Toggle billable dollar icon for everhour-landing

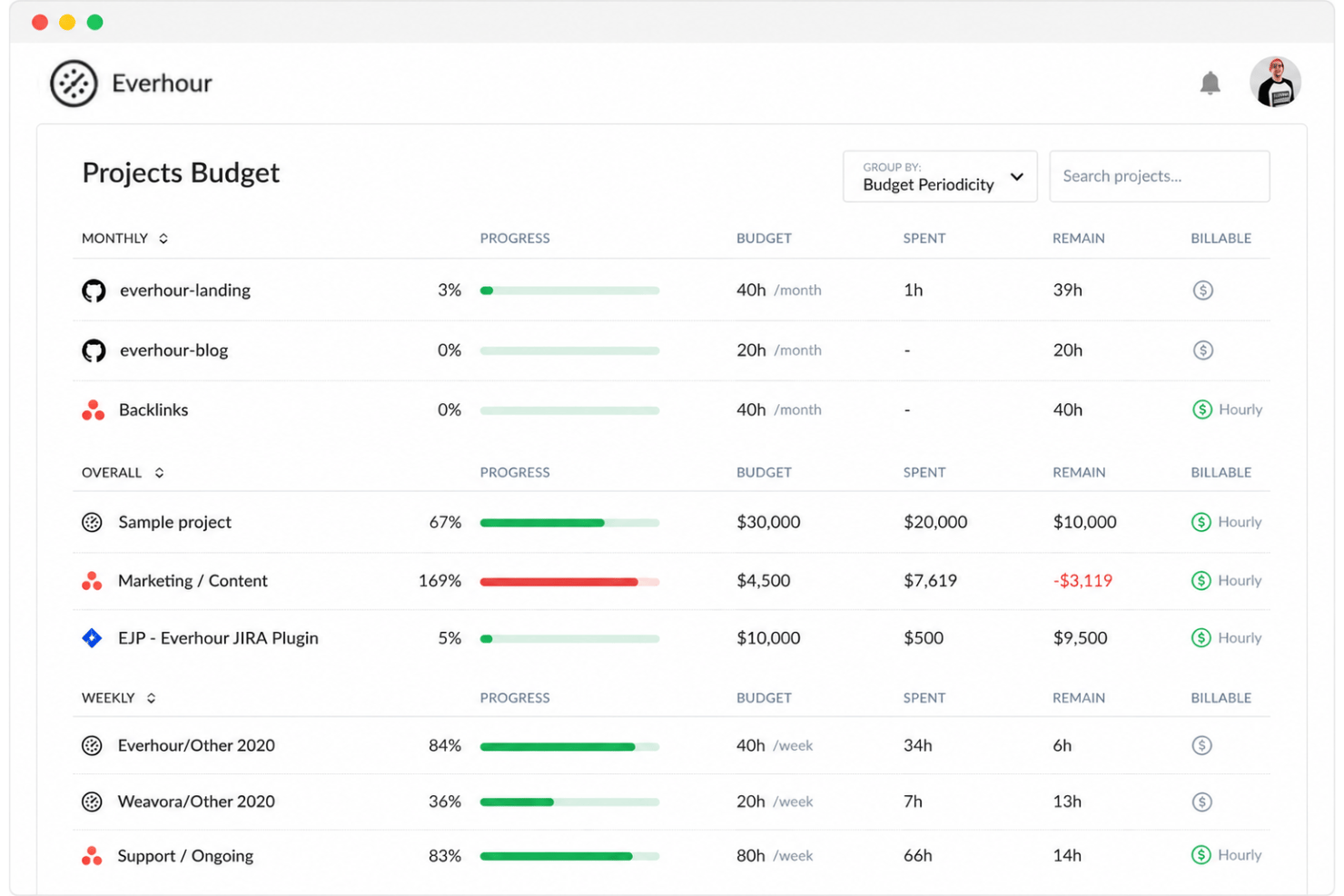pyautogui.click(x=1202, y=290)
